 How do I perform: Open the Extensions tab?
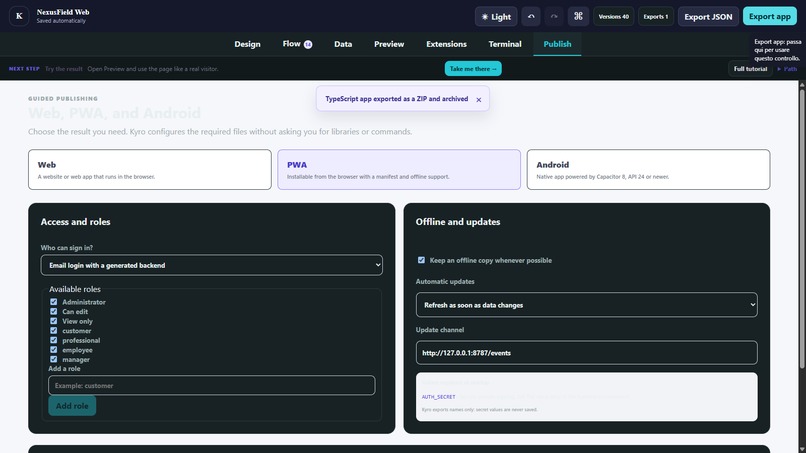[x=446, y=44]
